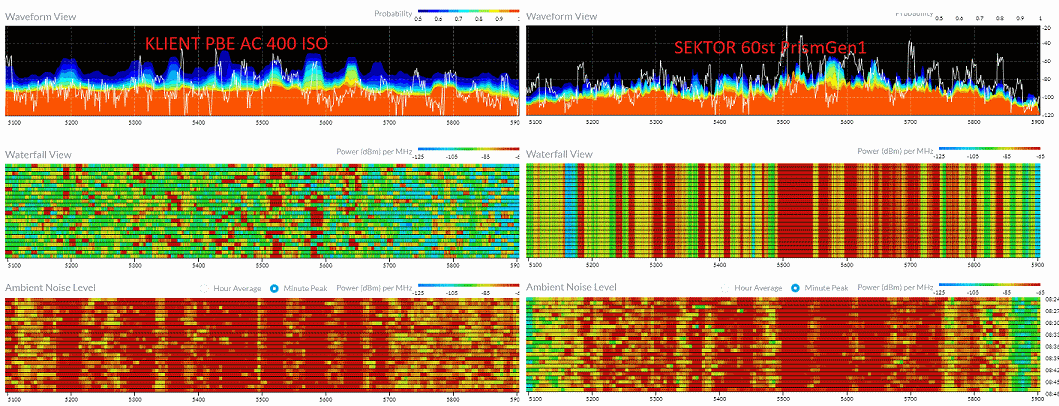The image size is (1059, 406).
Task: Click the left 'Waterfall View' title
Action: [38, 154]
